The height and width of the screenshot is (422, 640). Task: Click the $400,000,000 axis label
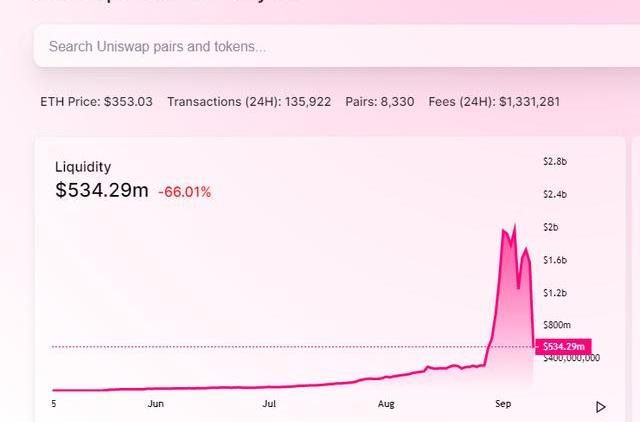[572, 358]
